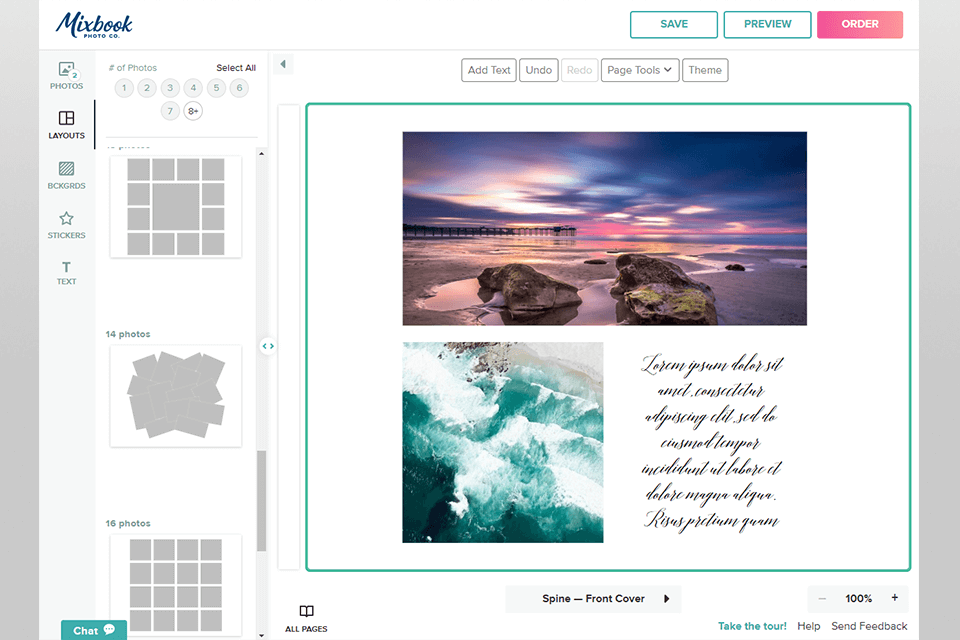Choose the 16 photos grid layout
This screenshot has height=640, width=960.
tap(176, 585)
